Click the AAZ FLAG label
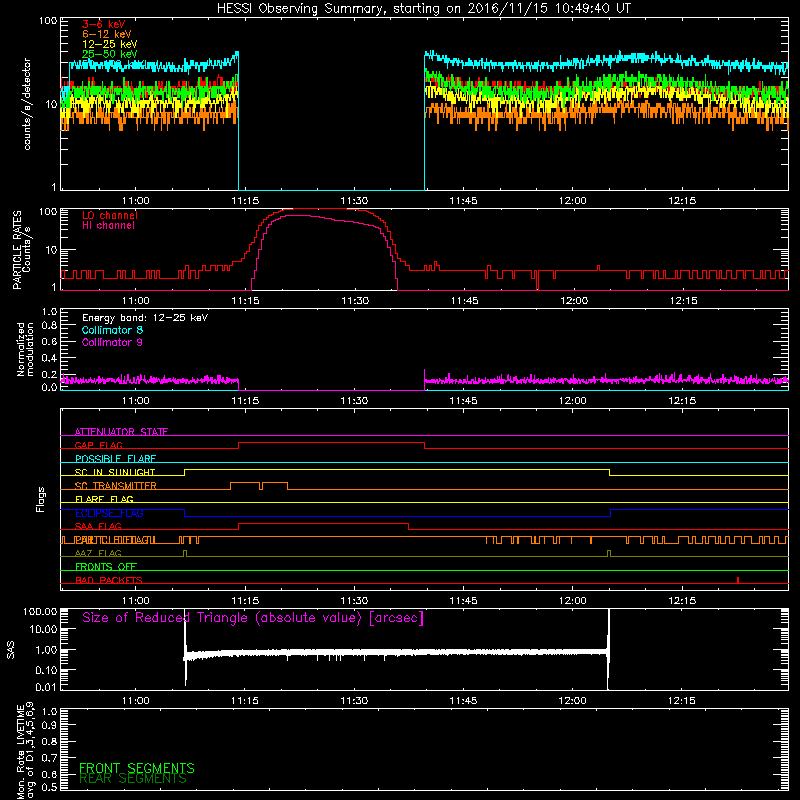This screenshot has height=800, width=800. coord(98,553)
